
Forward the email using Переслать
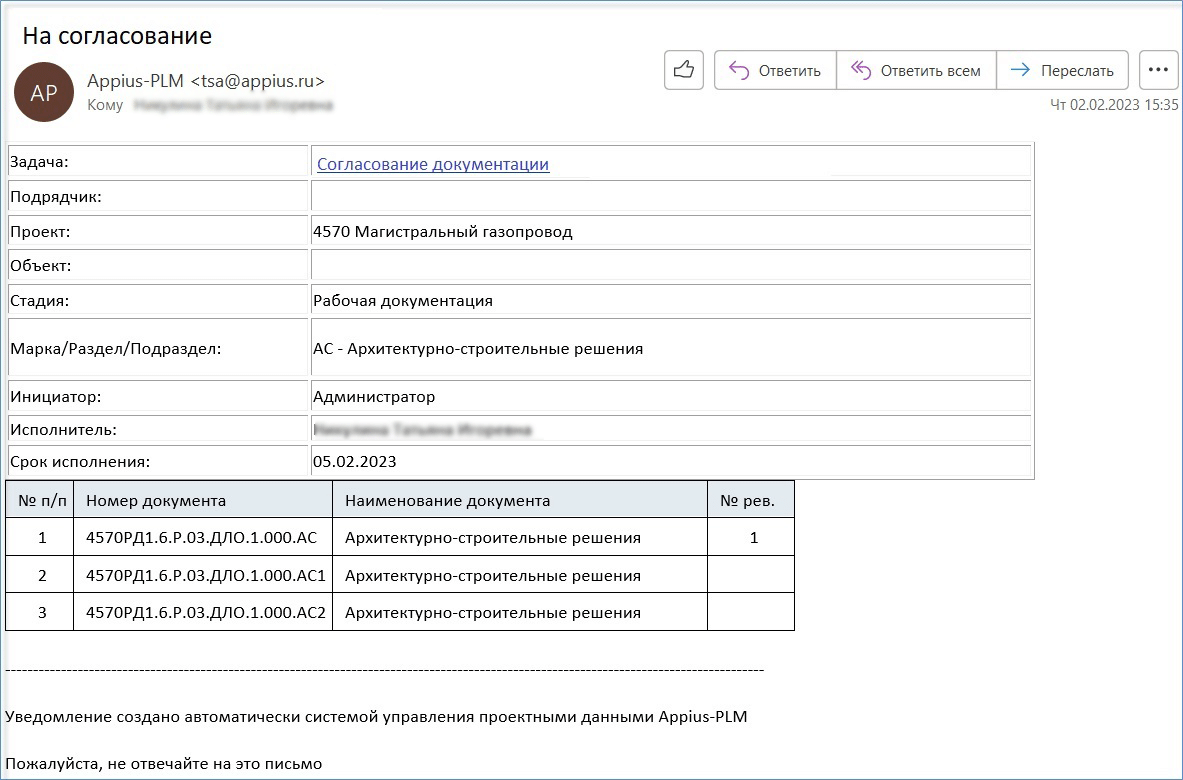[x=1062, y=70]
